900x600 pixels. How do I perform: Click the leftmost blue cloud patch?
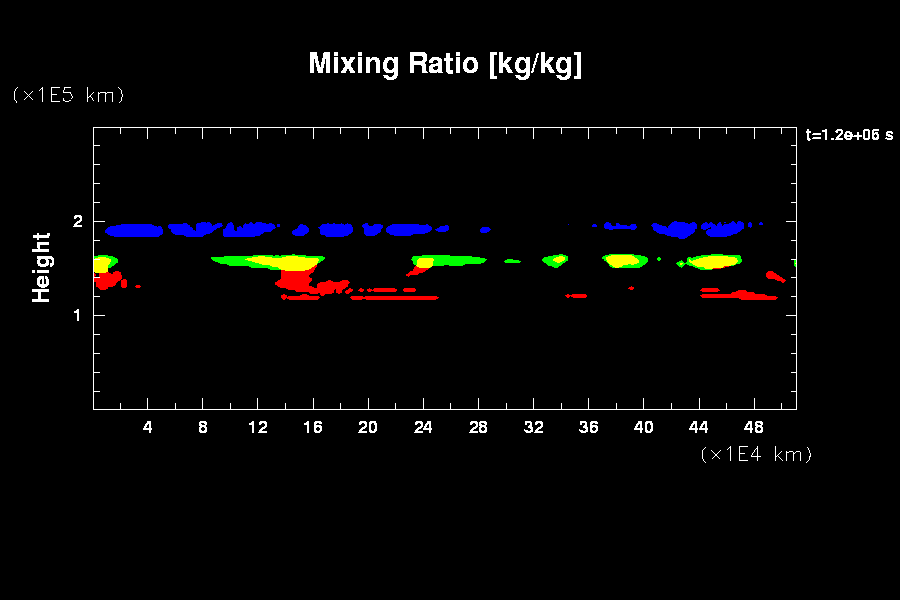tap(134, 231)
